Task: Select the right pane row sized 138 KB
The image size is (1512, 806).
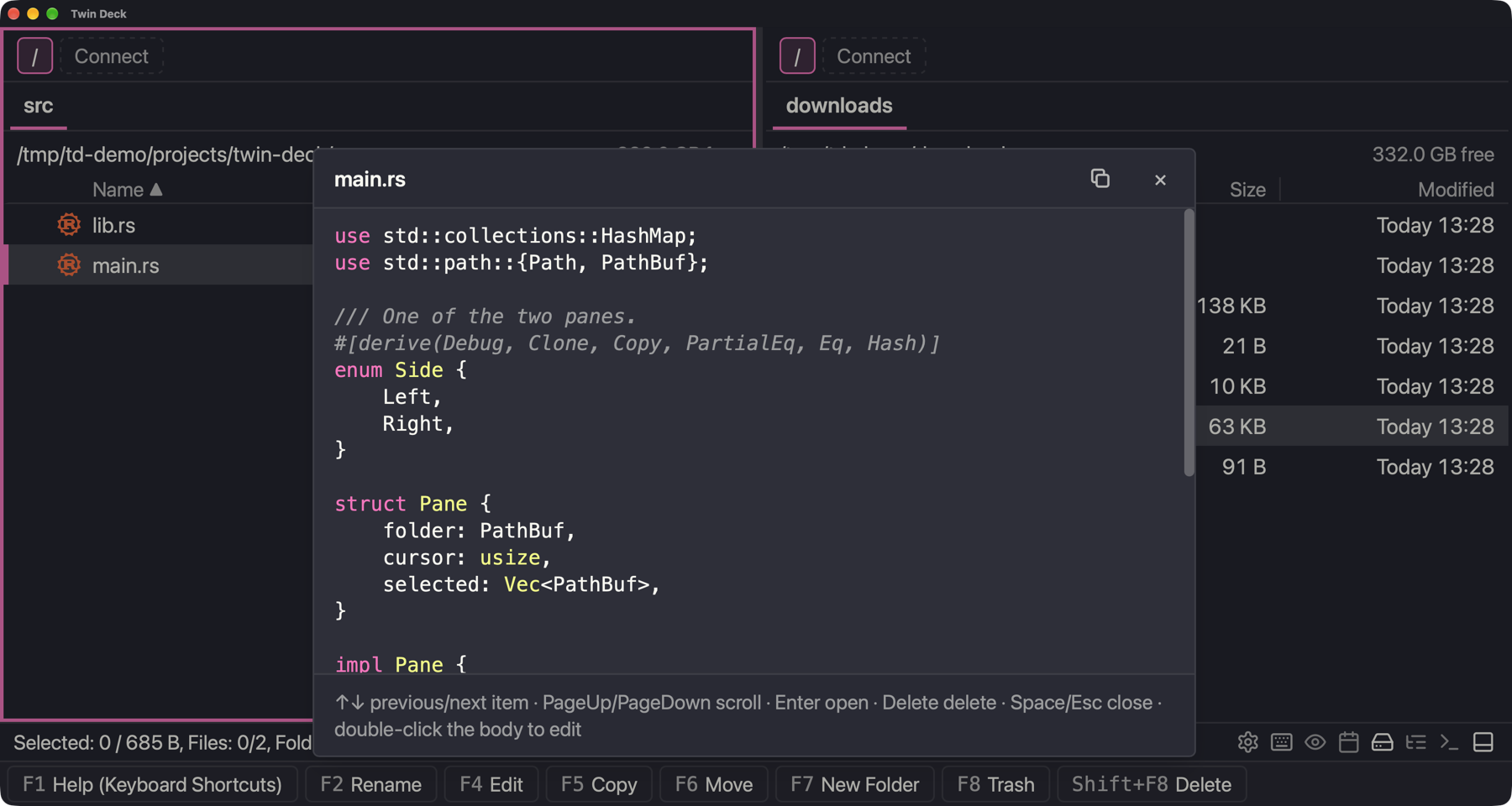Action: coord(1352,306)
